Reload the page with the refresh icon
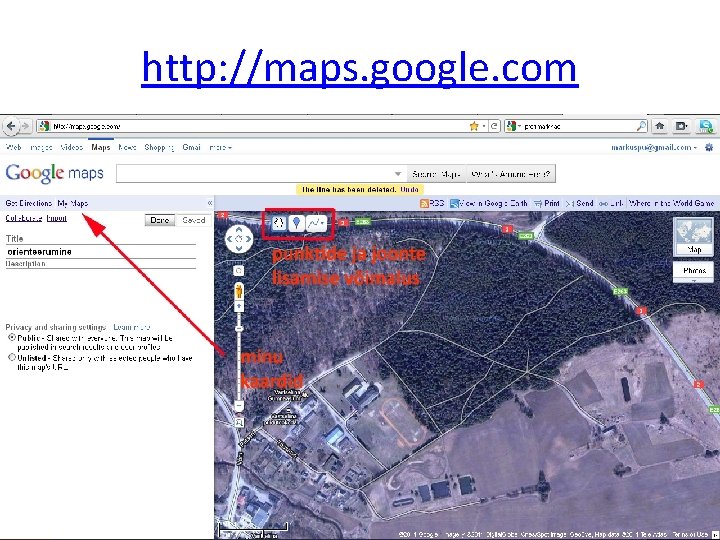 (494, 126)
